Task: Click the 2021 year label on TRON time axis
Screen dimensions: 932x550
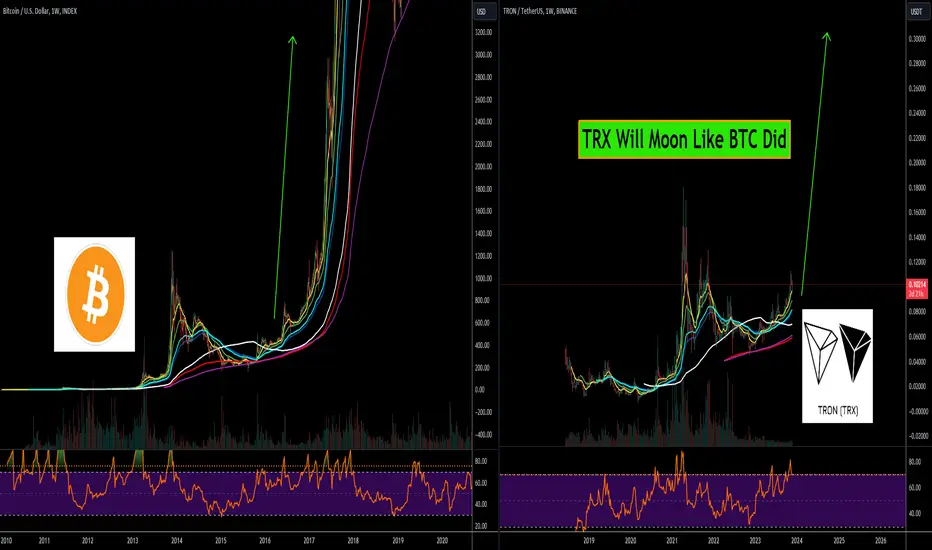Action: coord(672,540)
